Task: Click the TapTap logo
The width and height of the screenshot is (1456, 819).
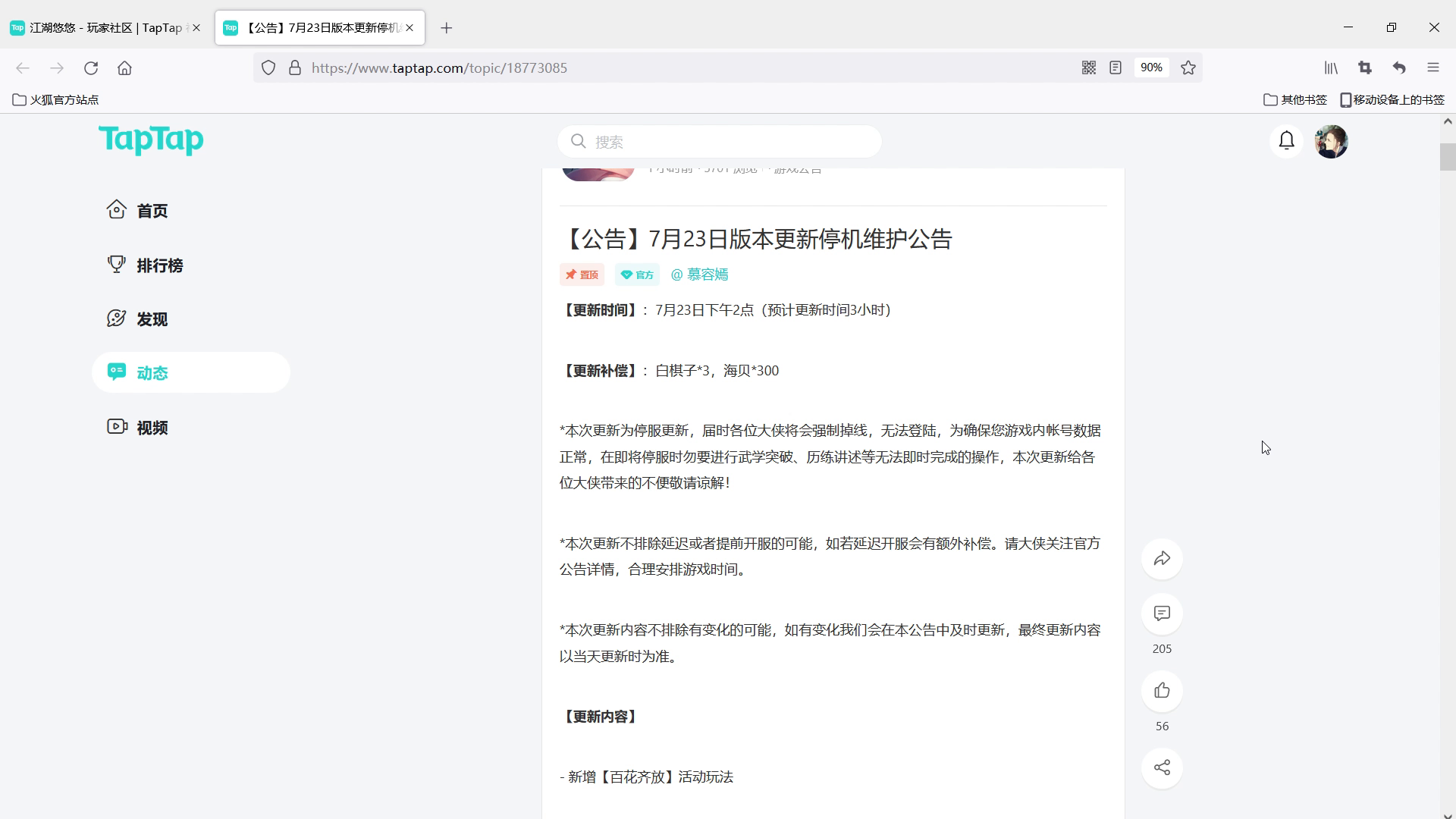Action: point(151,140)
